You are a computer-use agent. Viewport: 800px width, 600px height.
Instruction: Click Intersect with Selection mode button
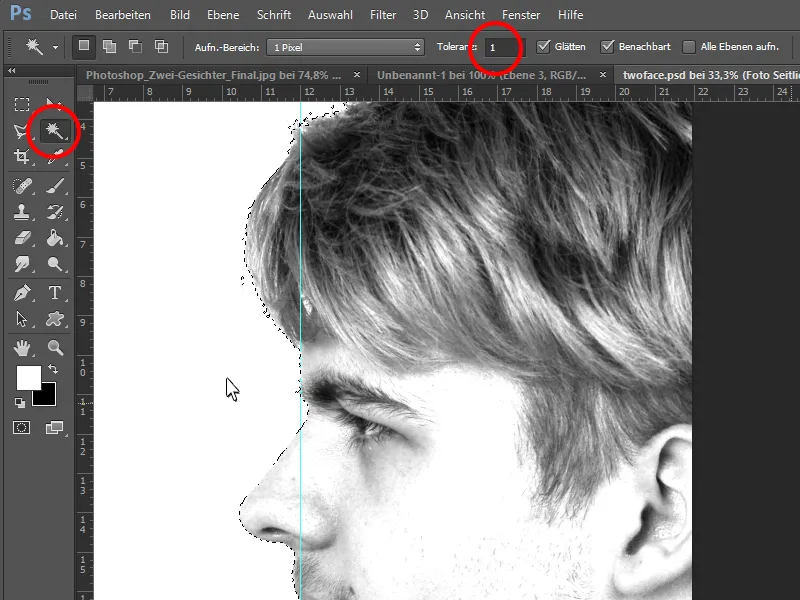pos(161,46)
